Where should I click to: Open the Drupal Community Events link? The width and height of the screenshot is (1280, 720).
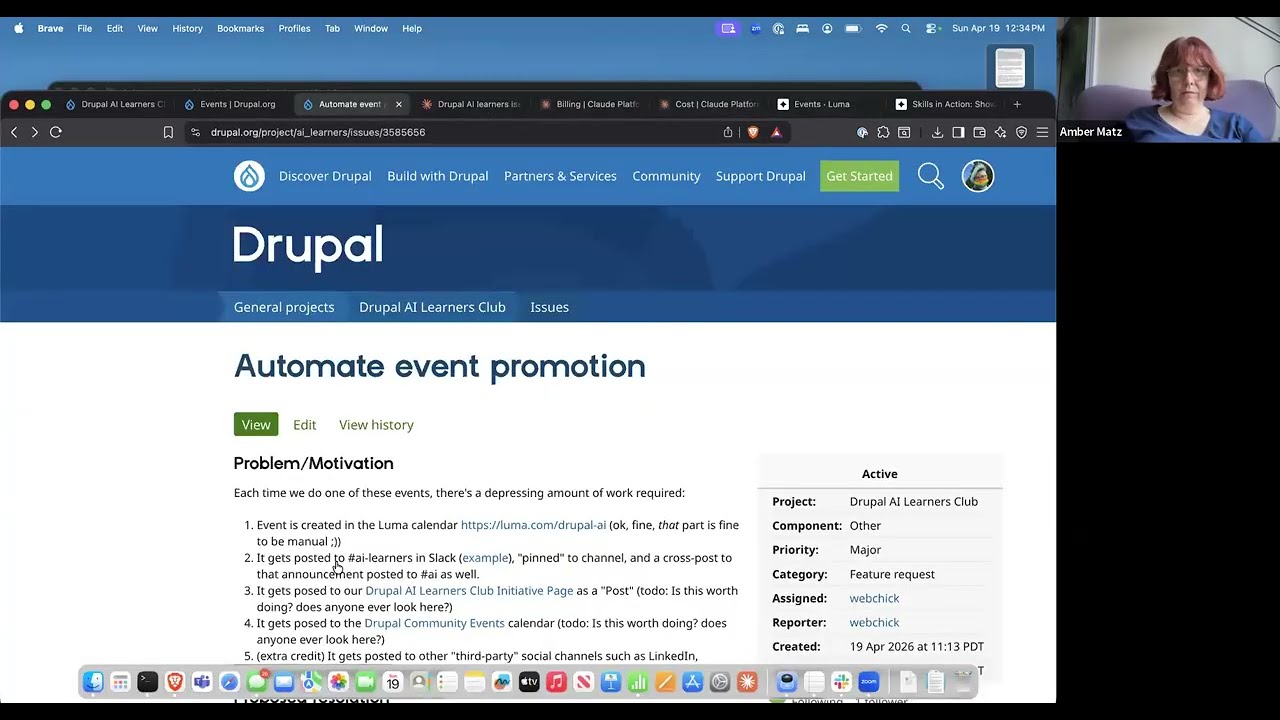(x=434, y=623)
